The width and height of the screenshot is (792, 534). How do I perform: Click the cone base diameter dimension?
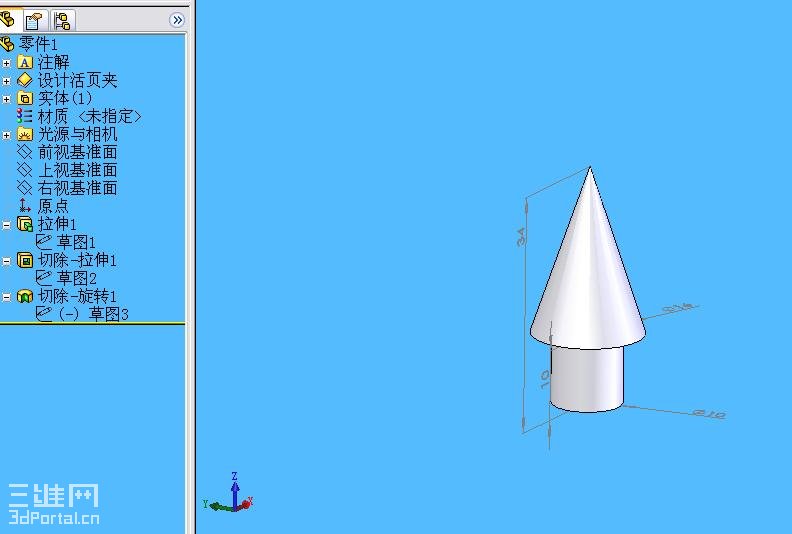pyautogui.click(x=677, y=308)
